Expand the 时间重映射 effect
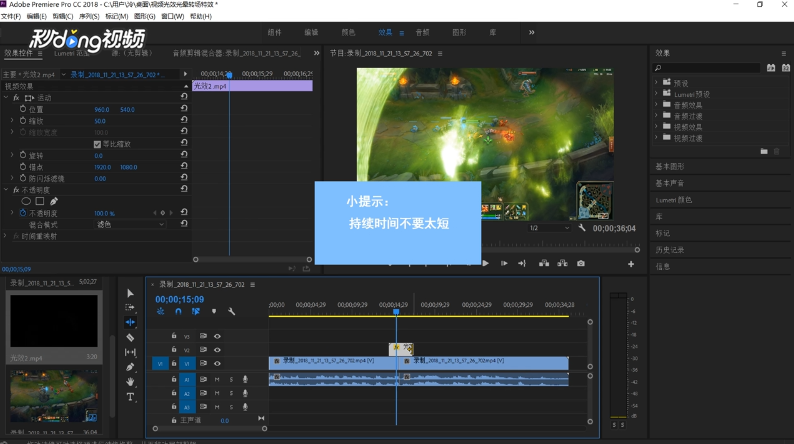794x444 pixels. click(x=6, y=236)
